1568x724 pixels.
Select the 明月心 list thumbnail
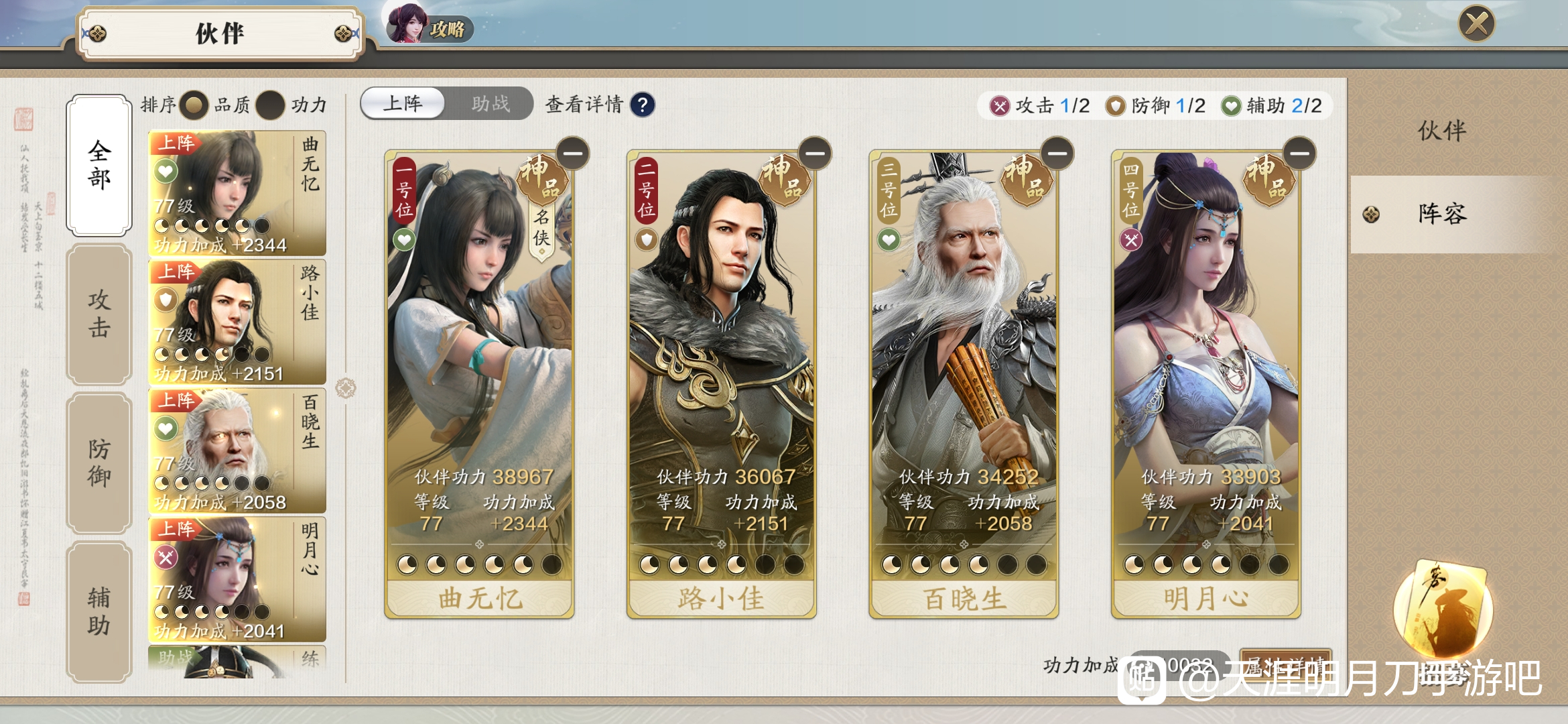tap(237, 580)
